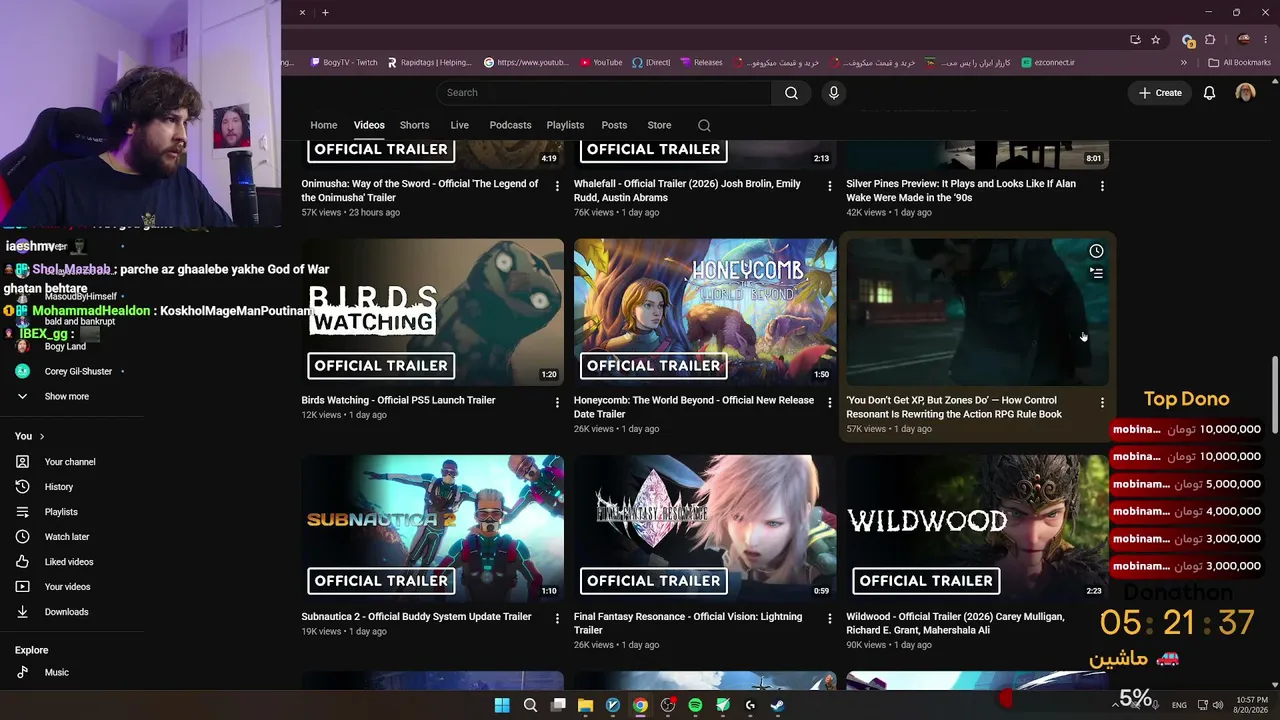Open options menu for Honeycomb trailer
This screenshot has height=720, width=1280.
(829, 402)
